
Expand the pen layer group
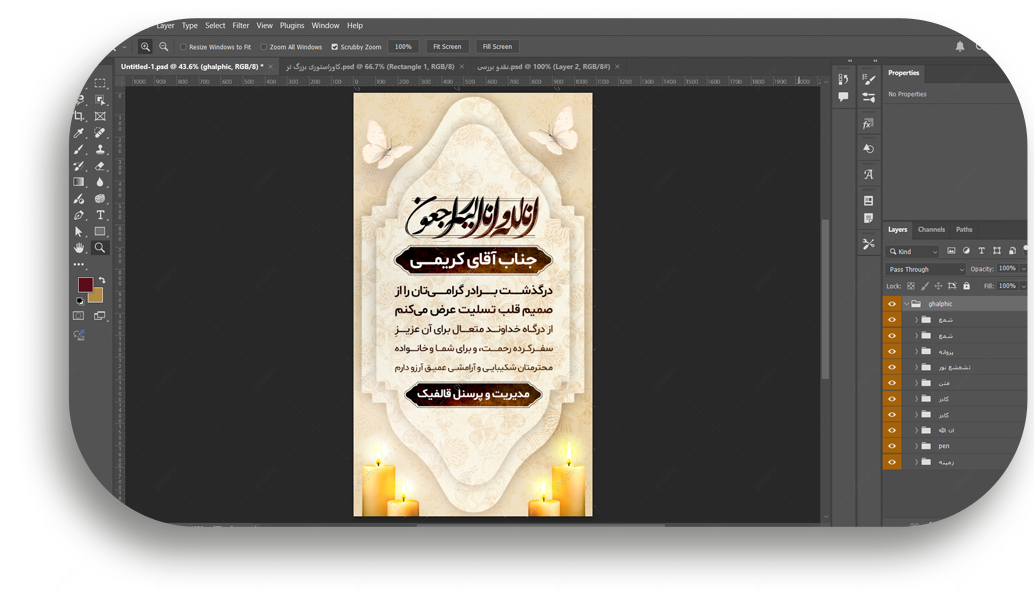click(916, 446)
